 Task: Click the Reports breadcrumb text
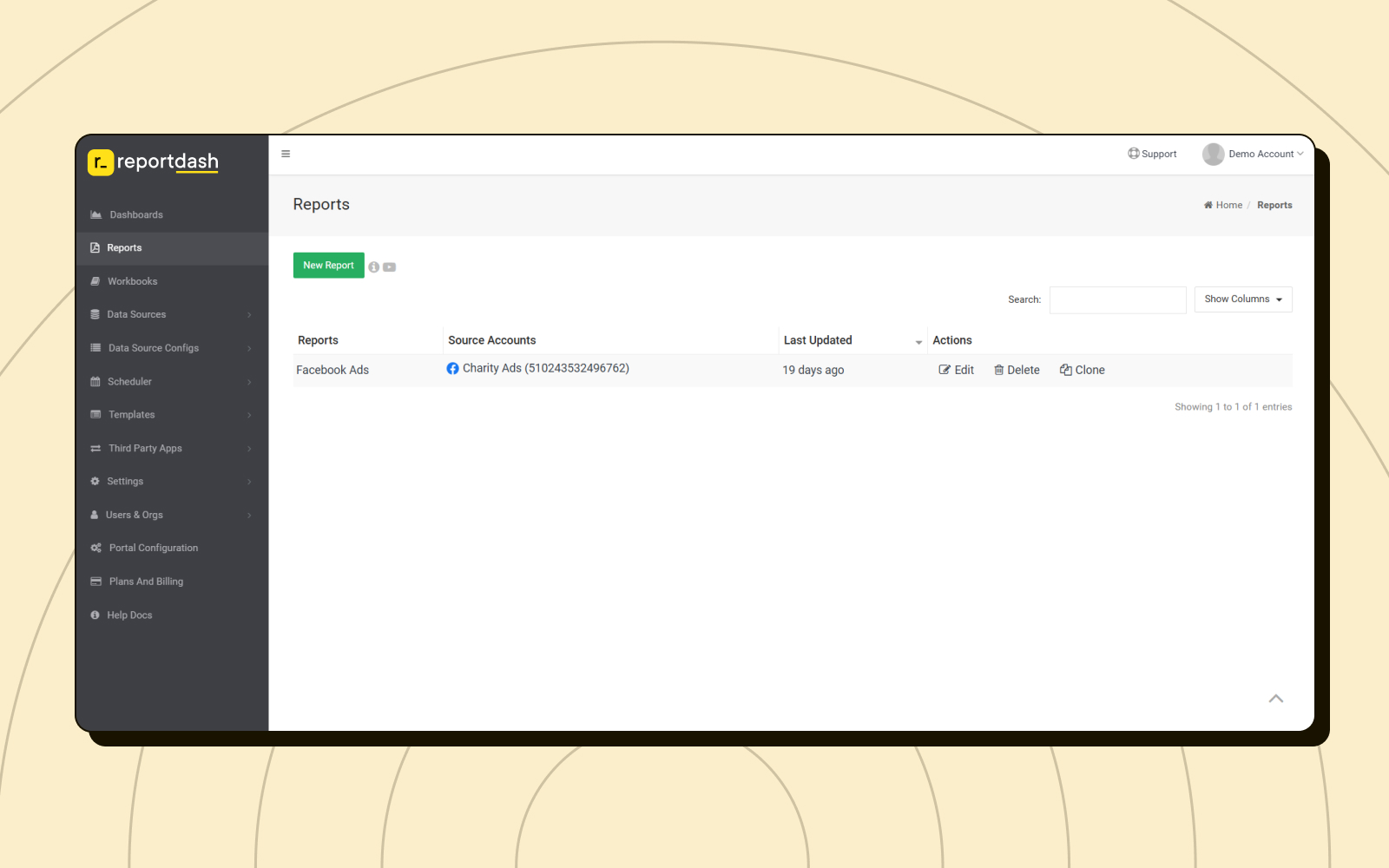tap(1274, 205)
